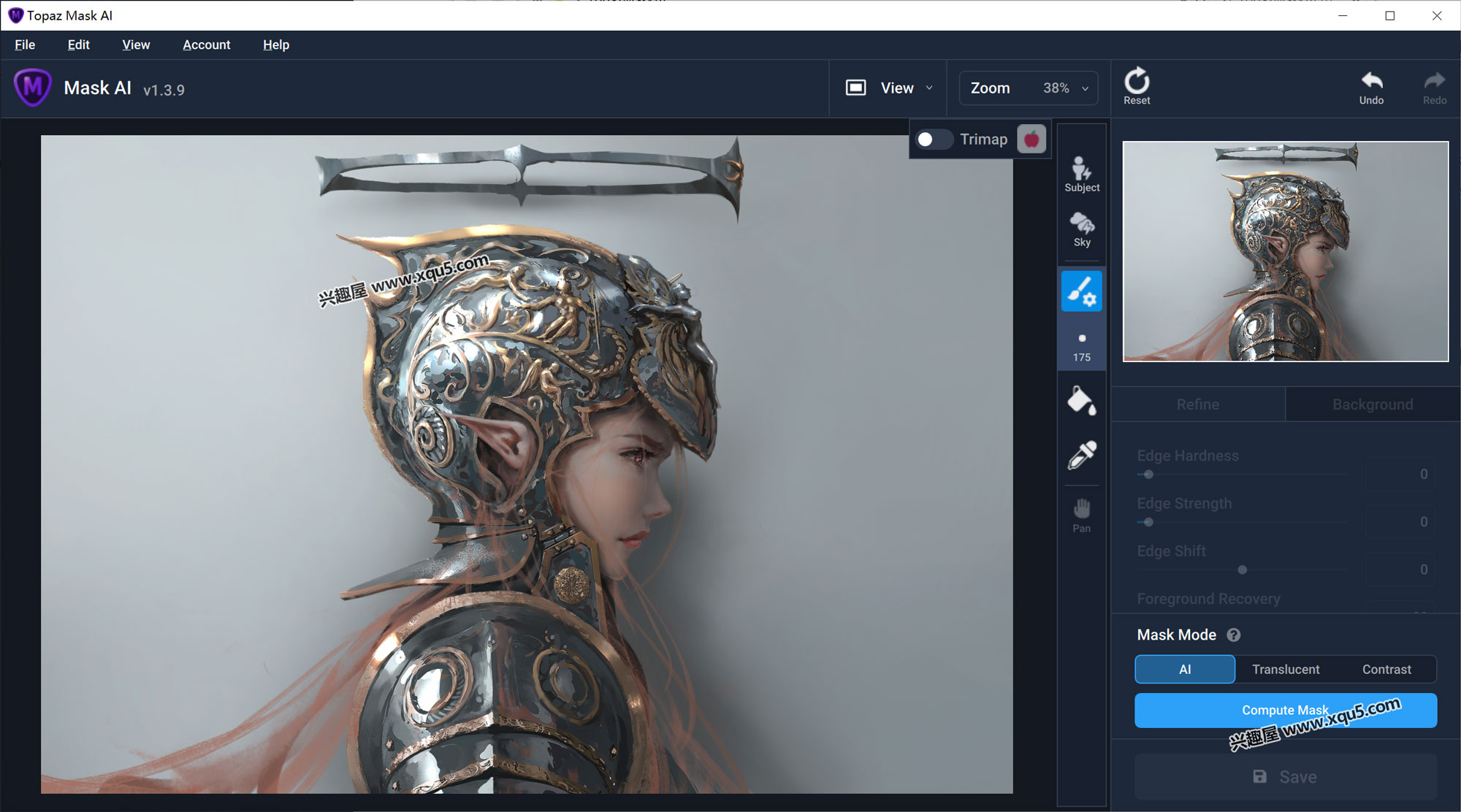Select the Sky auto-detect tool

tap(1082, 229)
